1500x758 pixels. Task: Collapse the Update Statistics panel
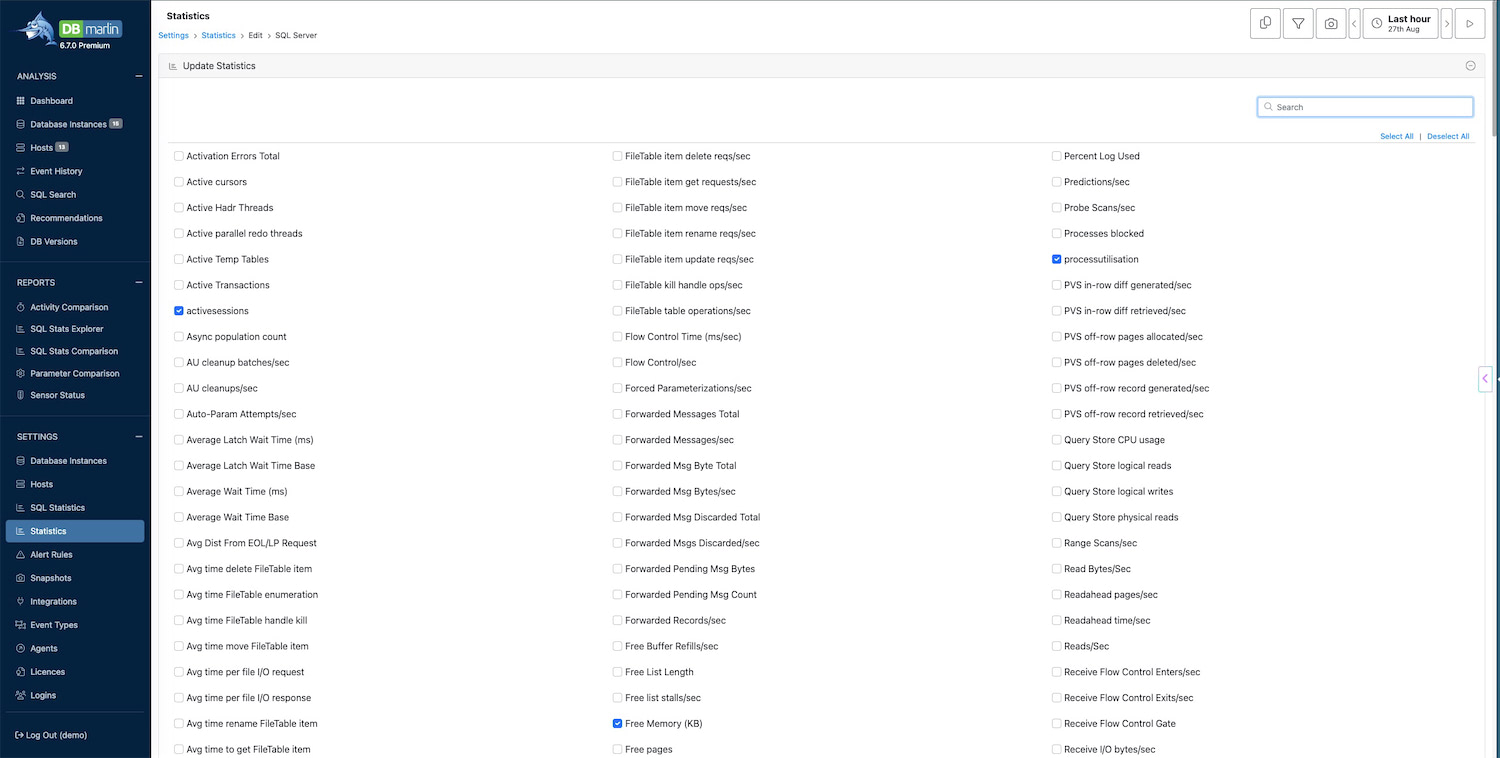1470,66
